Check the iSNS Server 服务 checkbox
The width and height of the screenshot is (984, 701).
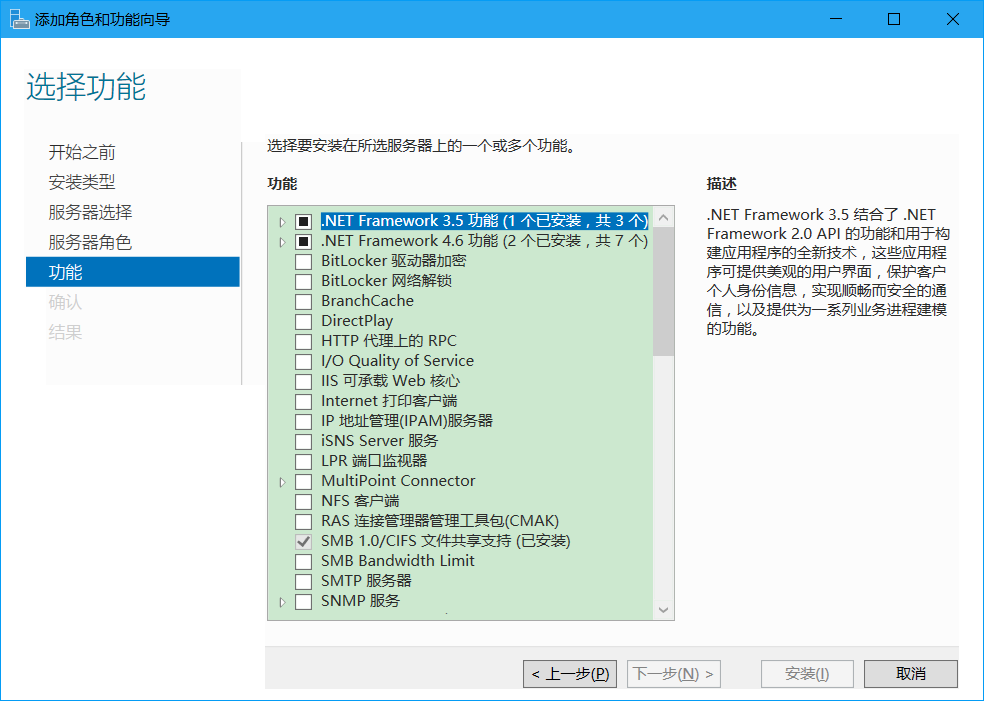coord(304,441)
